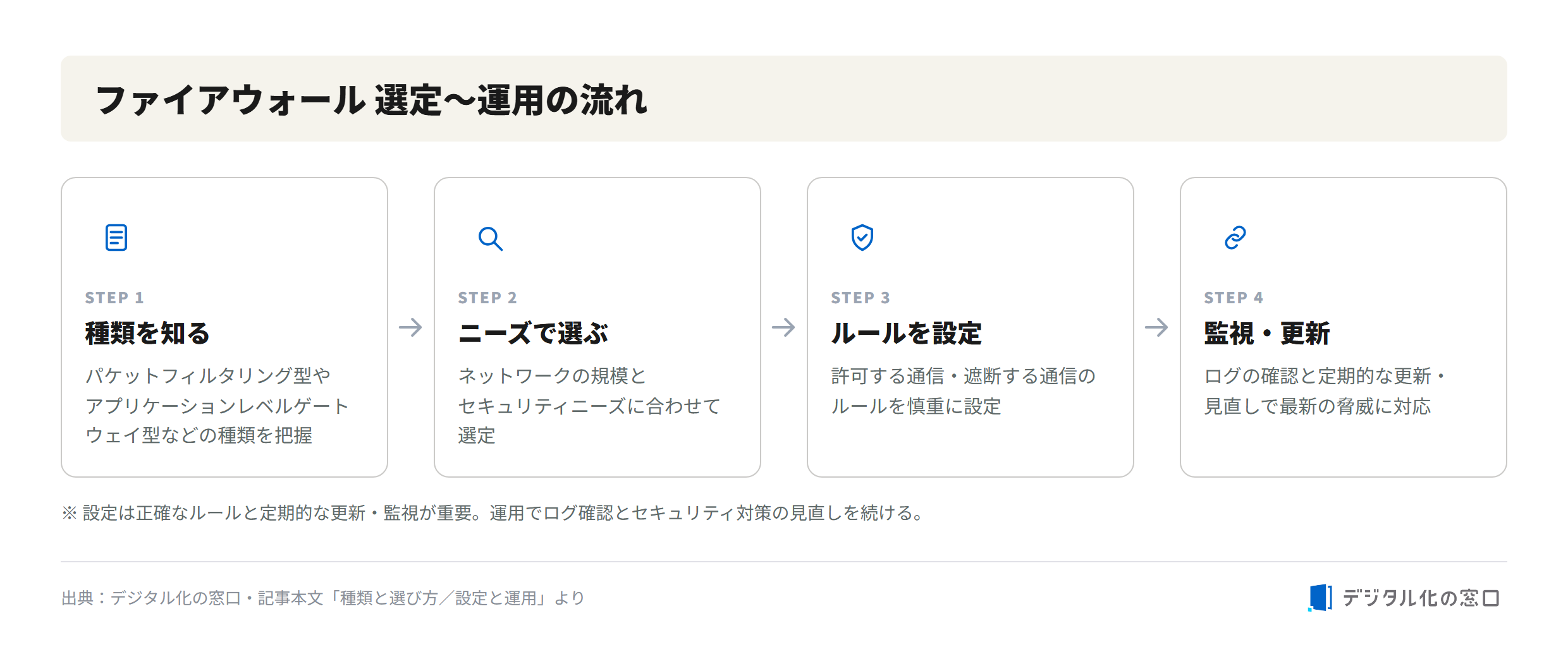The width and height of the screenshot is (1568, 671).
Task: Click the Step 2 description about ネットワークの規模
Action: coord(589,406)
